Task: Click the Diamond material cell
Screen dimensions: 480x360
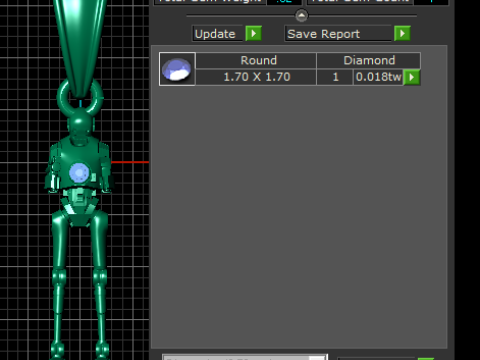Action: (x=369, y=60)
